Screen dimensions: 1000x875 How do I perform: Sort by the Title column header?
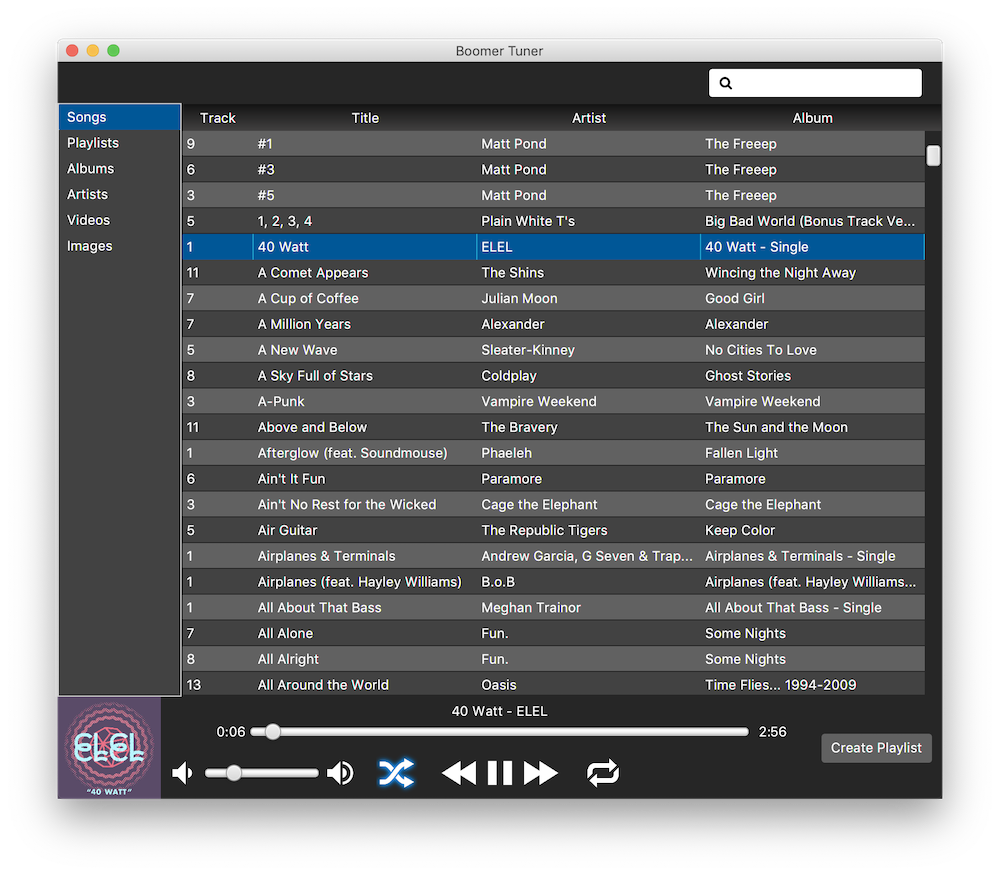[x=365, y=118]
